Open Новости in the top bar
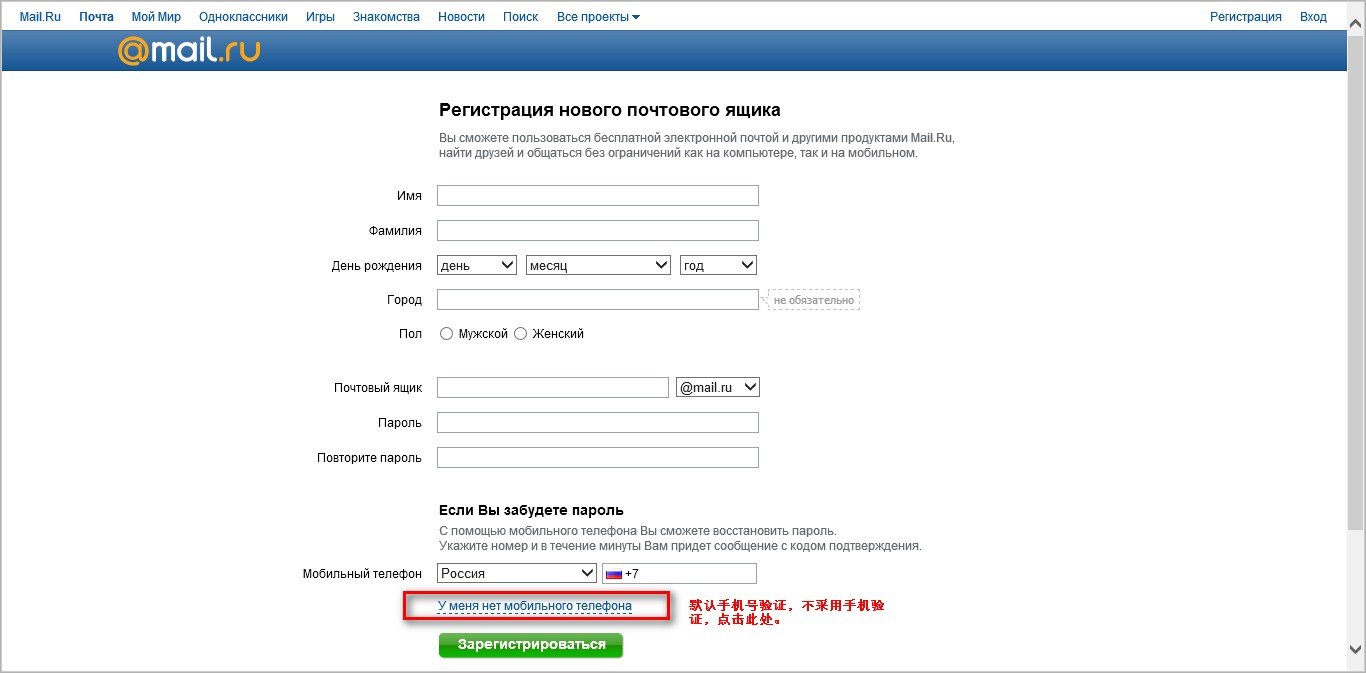 [461, 17]
